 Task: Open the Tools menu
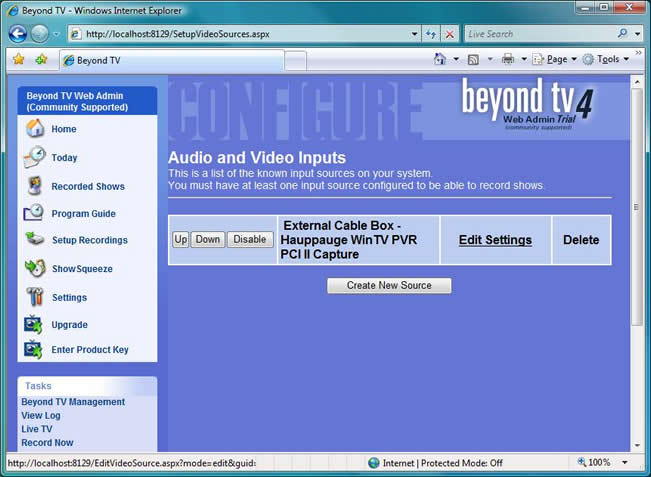pos(606,59)
